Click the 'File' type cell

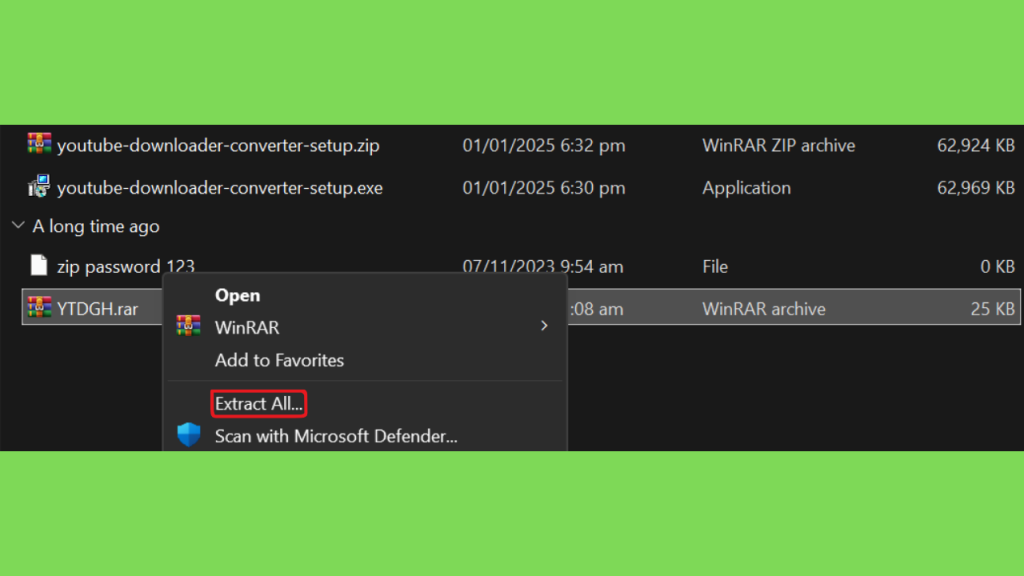click(715, 266)
